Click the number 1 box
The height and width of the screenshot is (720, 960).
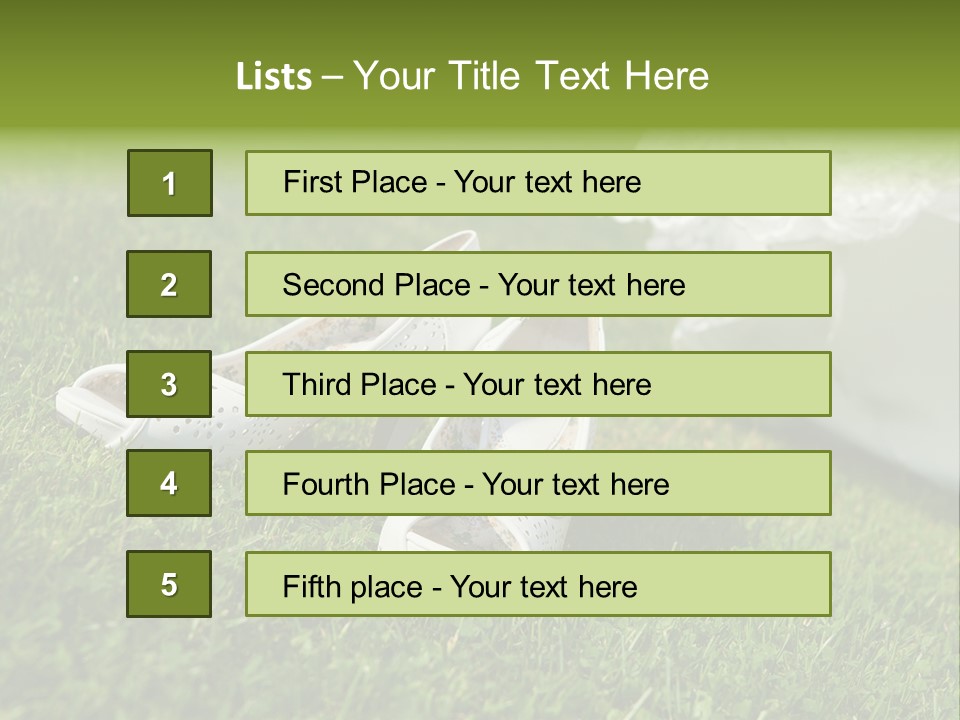169,183
